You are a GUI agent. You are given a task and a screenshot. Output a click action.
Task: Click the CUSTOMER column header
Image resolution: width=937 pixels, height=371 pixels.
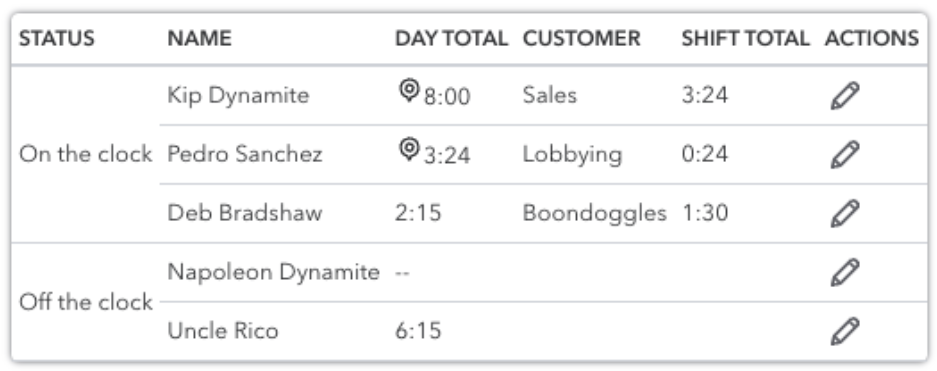pos(581,39)
